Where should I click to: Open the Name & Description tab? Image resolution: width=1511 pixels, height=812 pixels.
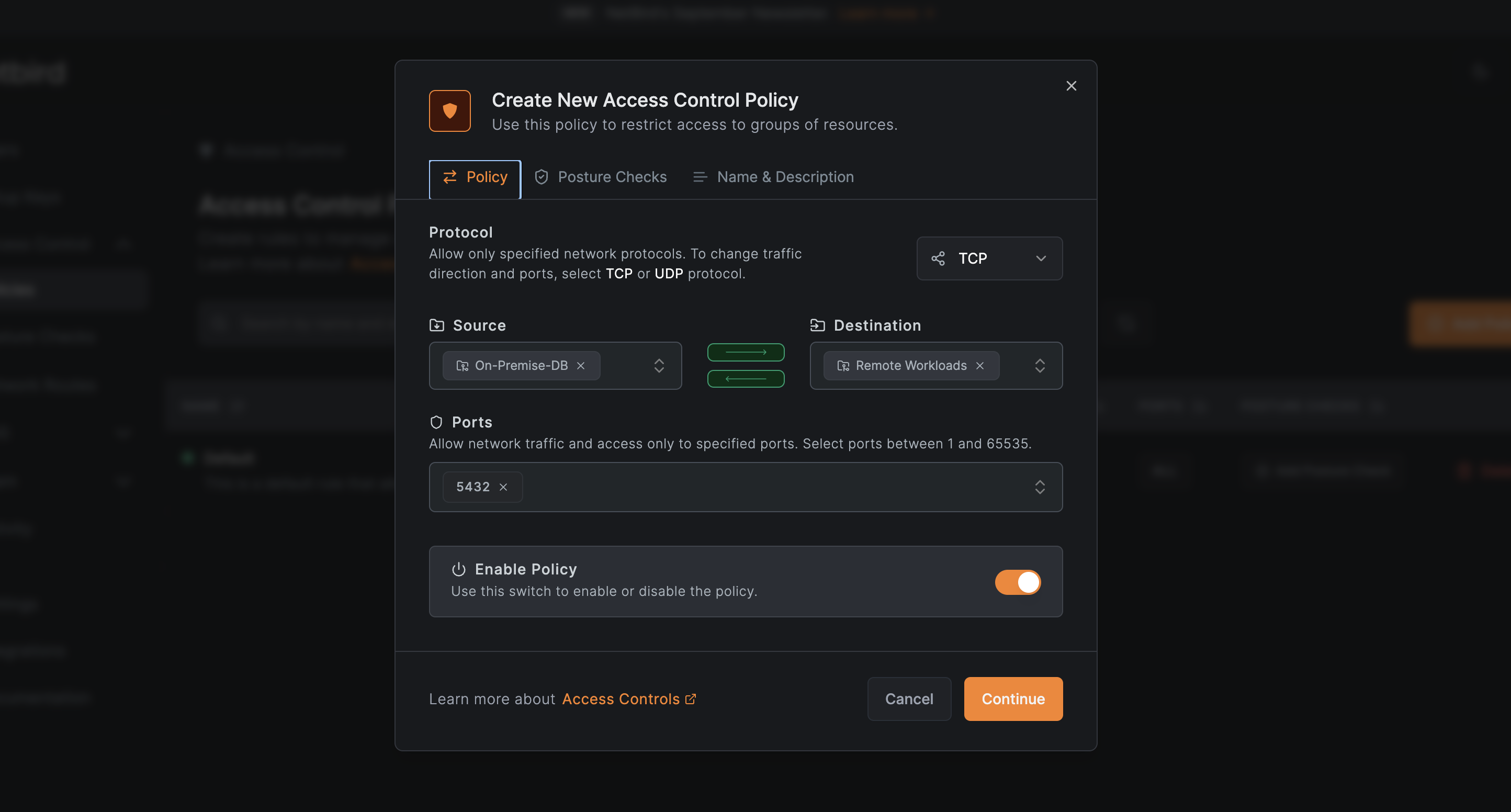click(785, 177)
